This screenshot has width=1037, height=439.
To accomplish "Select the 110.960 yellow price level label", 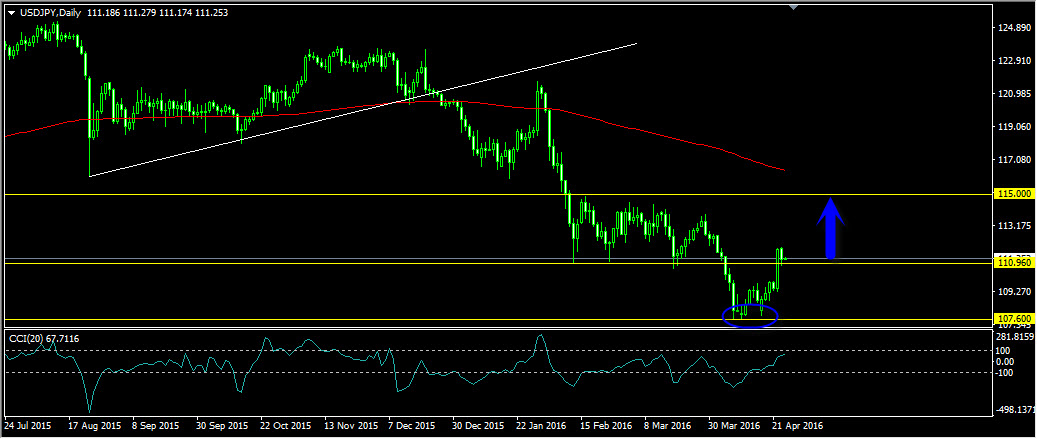I will (1015, 262).
